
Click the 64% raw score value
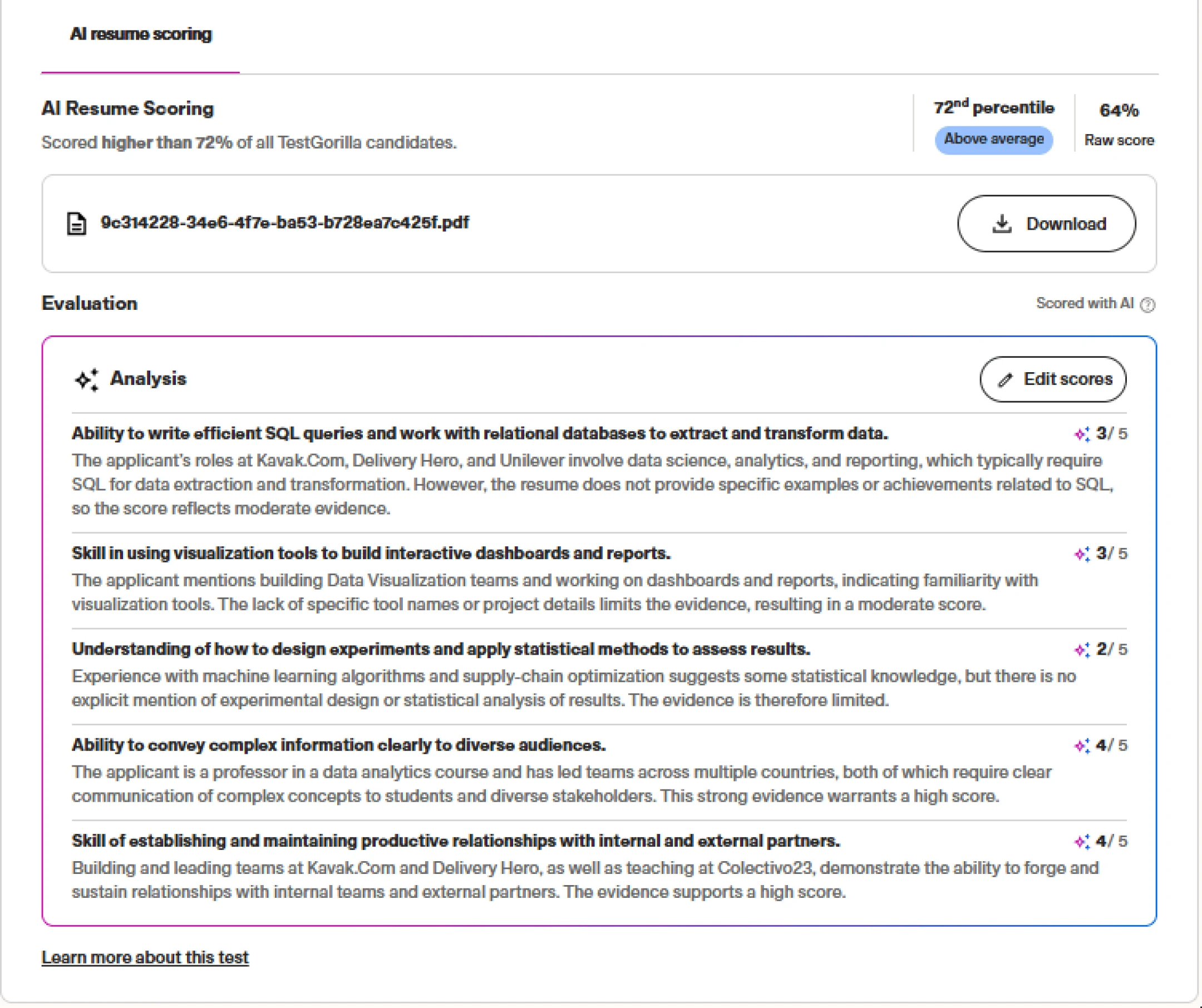pyautogui.click(x=1119, y=110)
